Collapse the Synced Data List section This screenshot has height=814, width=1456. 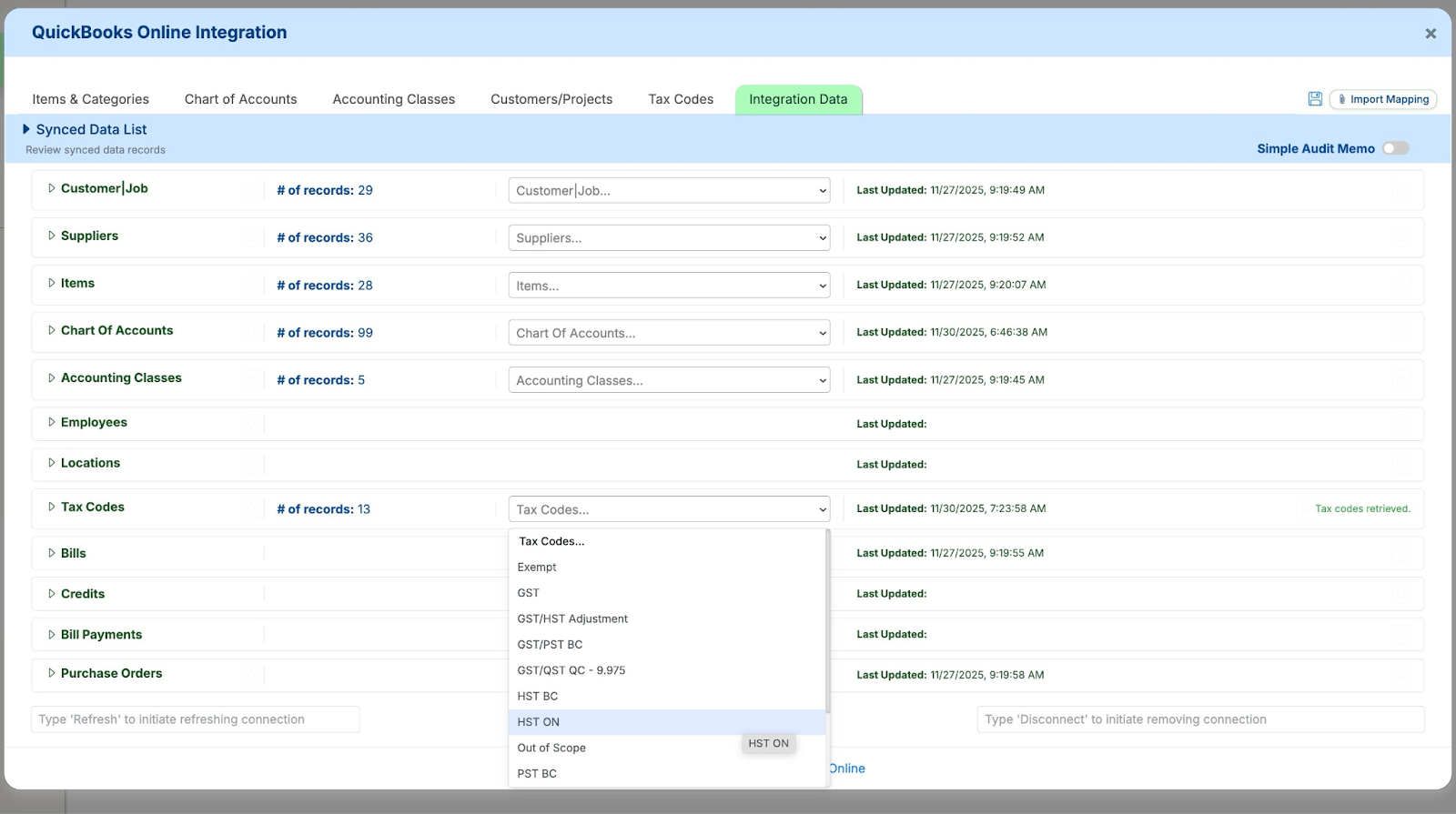[x=26, y=129]
